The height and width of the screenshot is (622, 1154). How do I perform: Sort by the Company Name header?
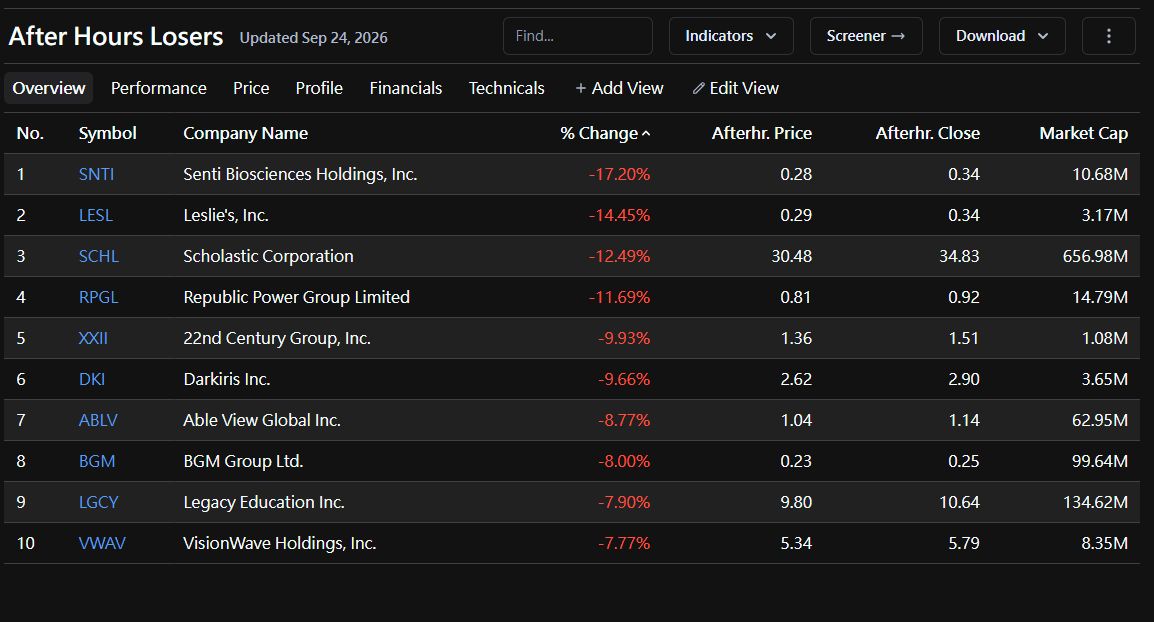pos(245,133)
